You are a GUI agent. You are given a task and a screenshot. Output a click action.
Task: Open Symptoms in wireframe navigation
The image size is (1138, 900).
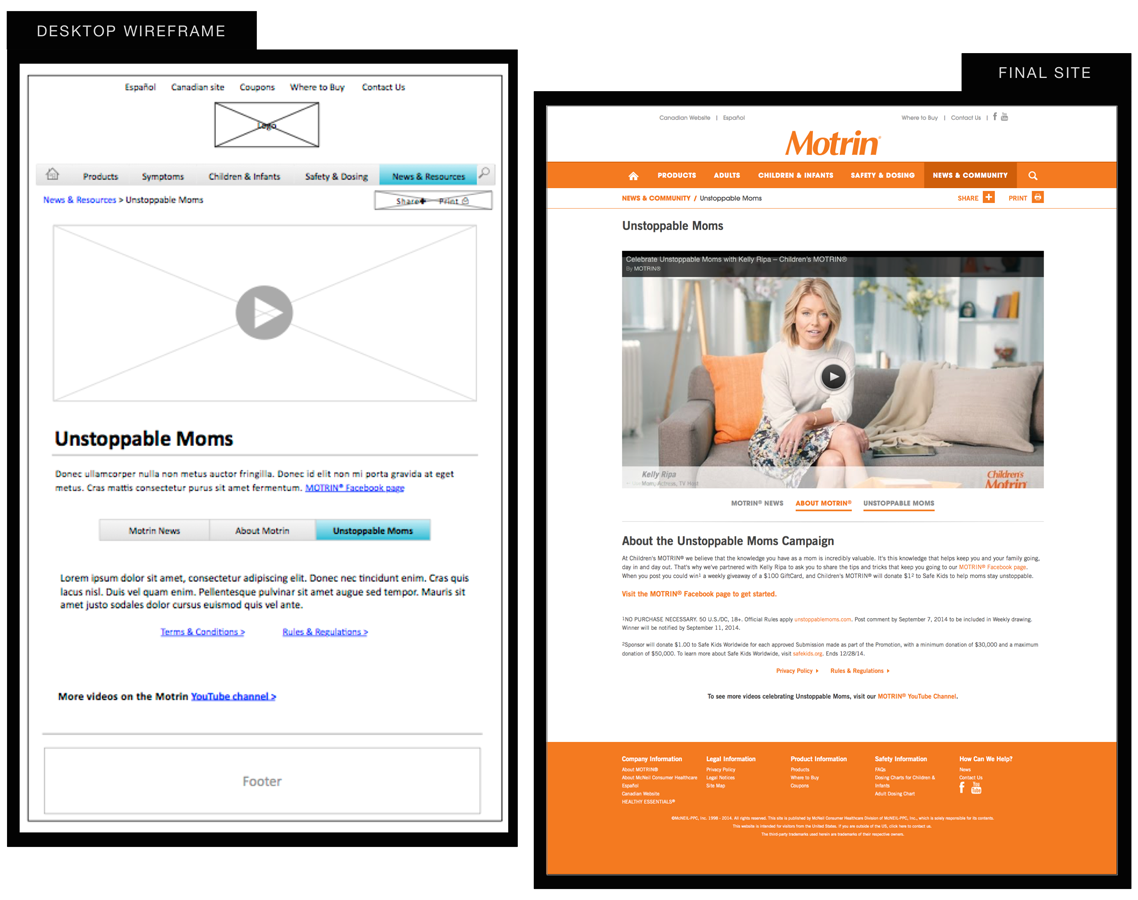pos(163,176)
